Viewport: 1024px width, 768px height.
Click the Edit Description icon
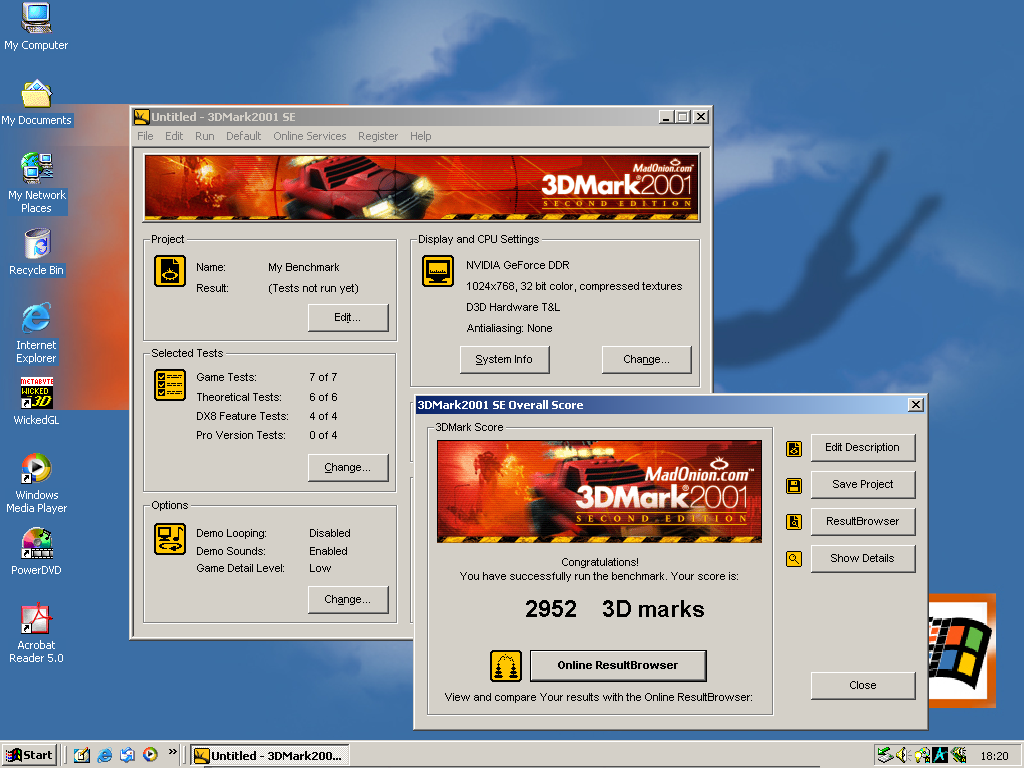(x=793, y=449)
